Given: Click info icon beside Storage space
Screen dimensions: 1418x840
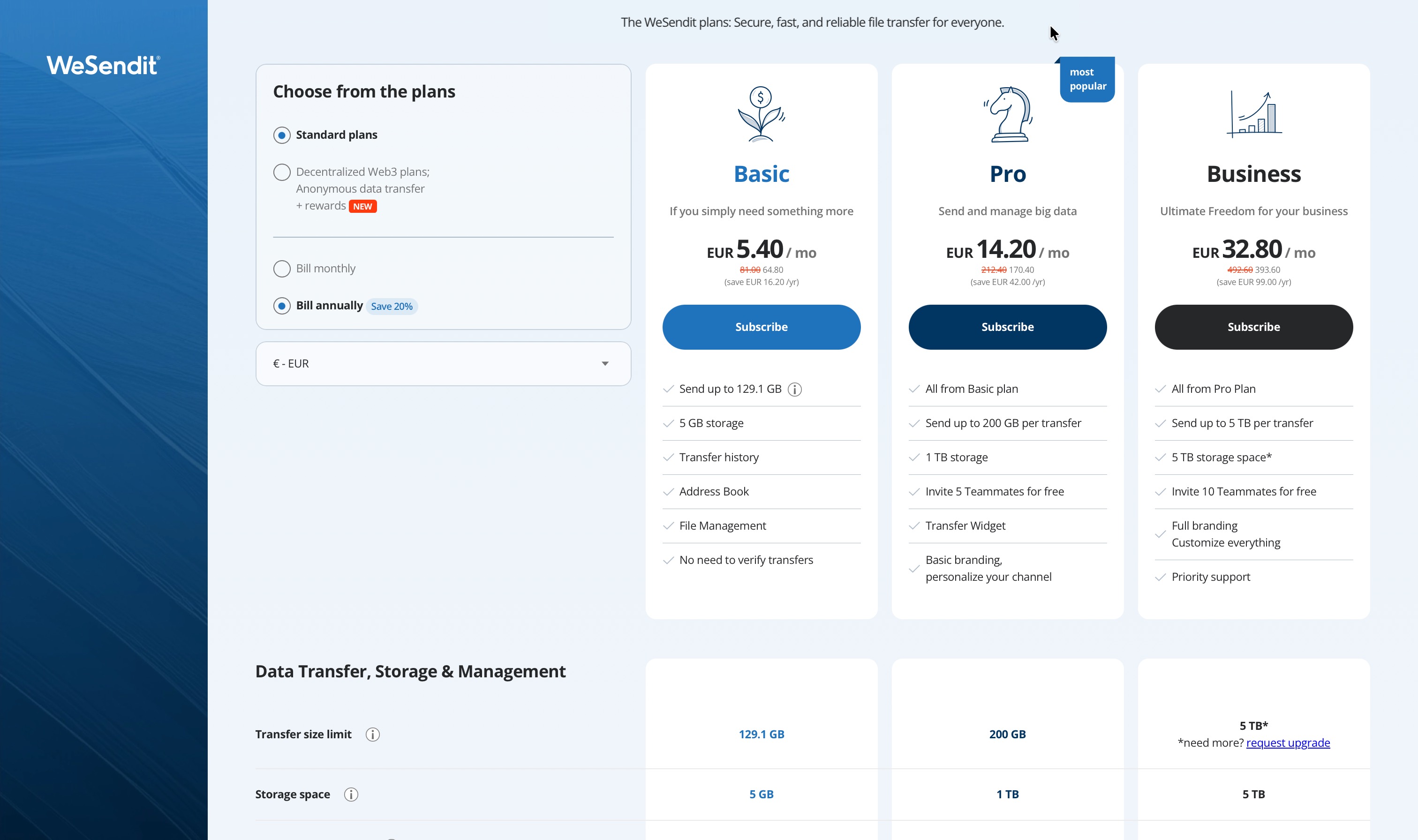Looking at the screenshot, I should (351, 794).
